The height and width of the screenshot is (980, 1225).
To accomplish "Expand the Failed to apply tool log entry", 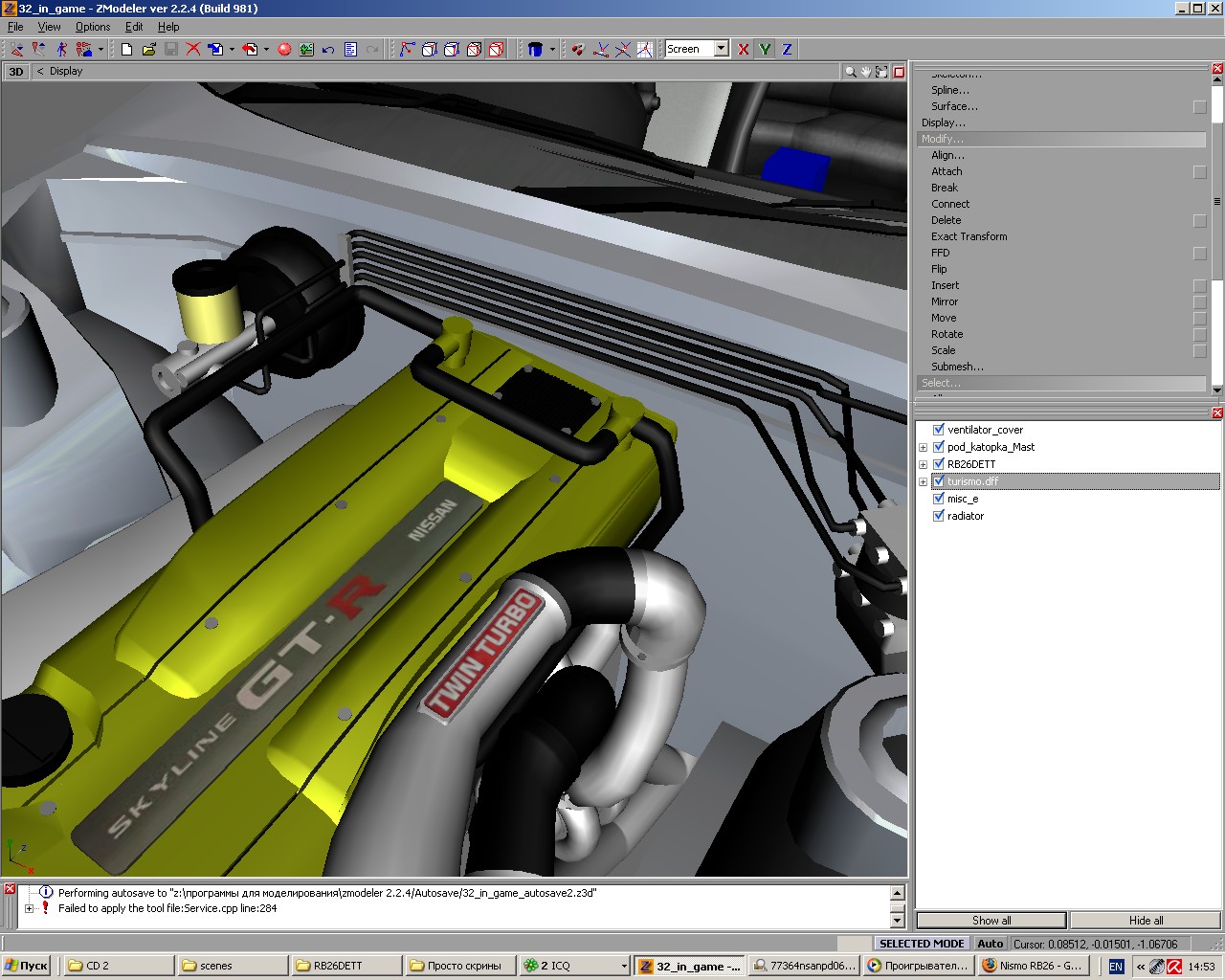I will tap(29, 908).
